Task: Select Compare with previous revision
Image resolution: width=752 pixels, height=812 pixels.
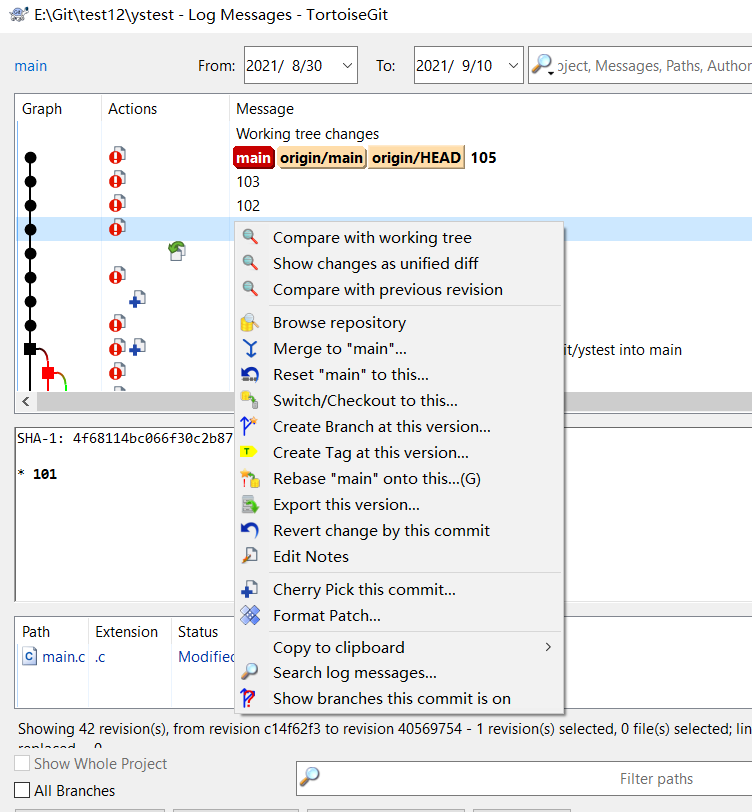Action: click(x=399, y=289)
